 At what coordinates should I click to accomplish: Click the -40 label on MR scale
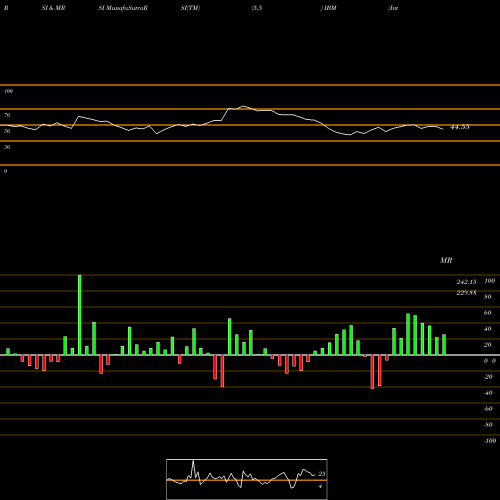click(x=488, y=393)
